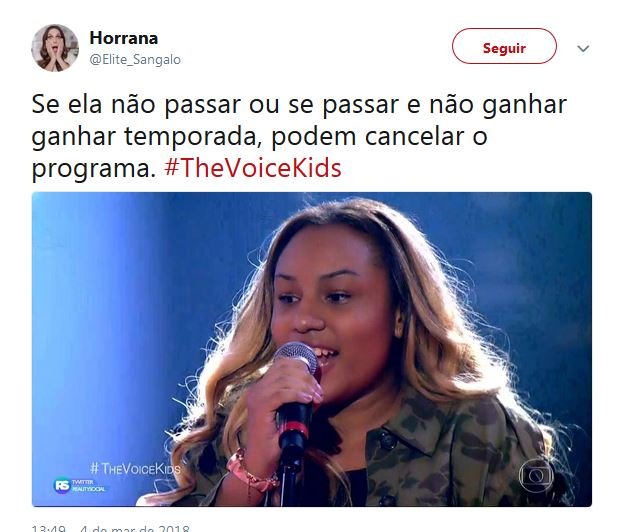The image size is (619, 532).
Task: Click the camouflage jacket collar in photo
Action: pos(411,424)
